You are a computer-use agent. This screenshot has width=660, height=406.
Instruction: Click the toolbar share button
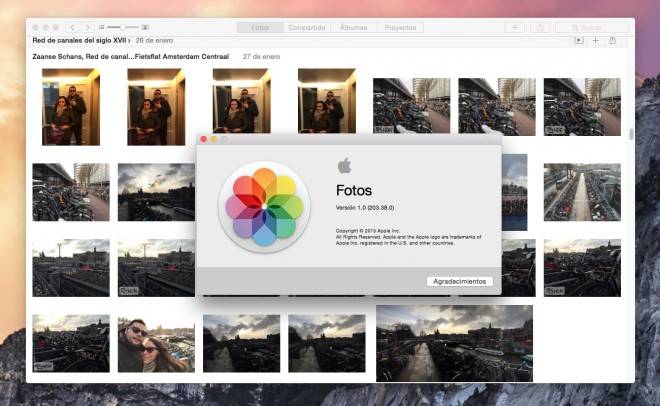tap(540, 27)
